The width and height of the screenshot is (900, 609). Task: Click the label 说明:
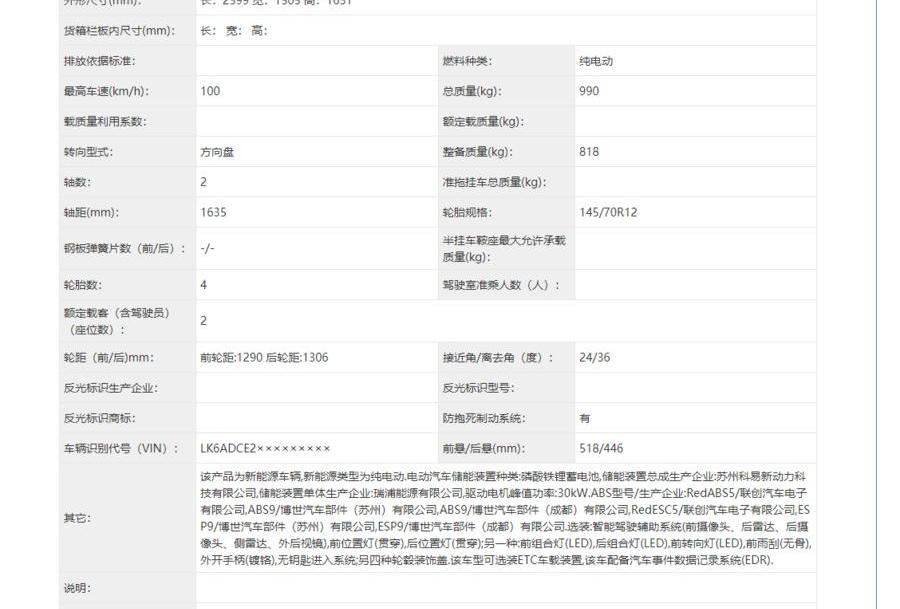[x=77, y=588]
